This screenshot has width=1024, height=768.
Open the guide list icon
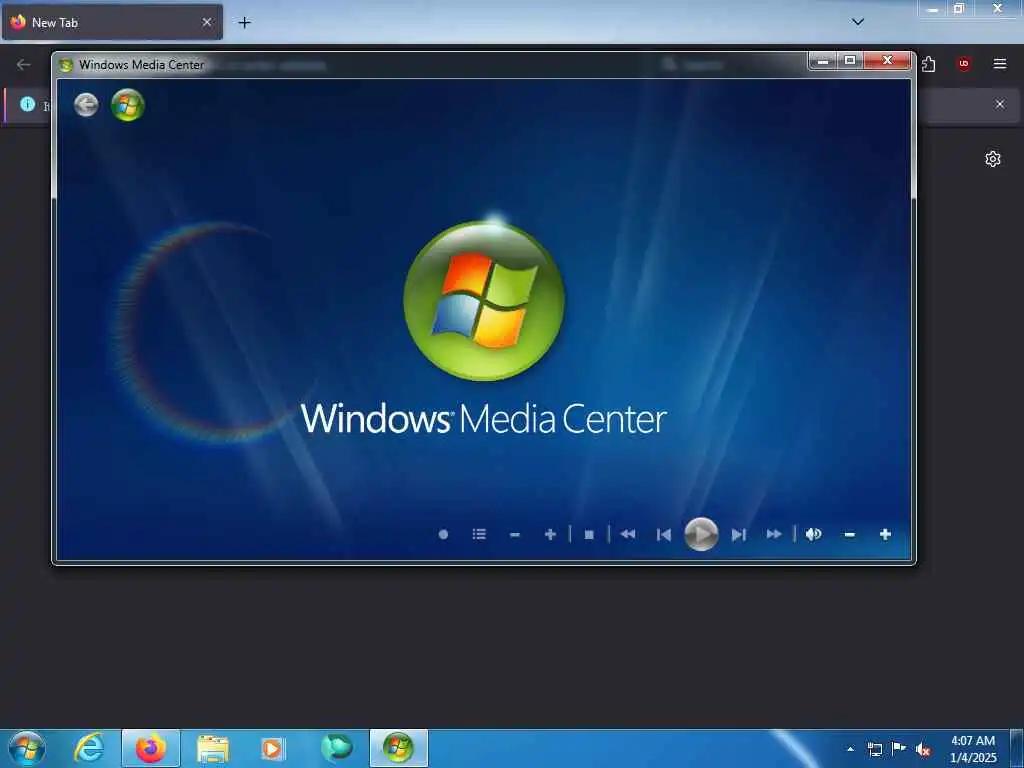[479, 534]
